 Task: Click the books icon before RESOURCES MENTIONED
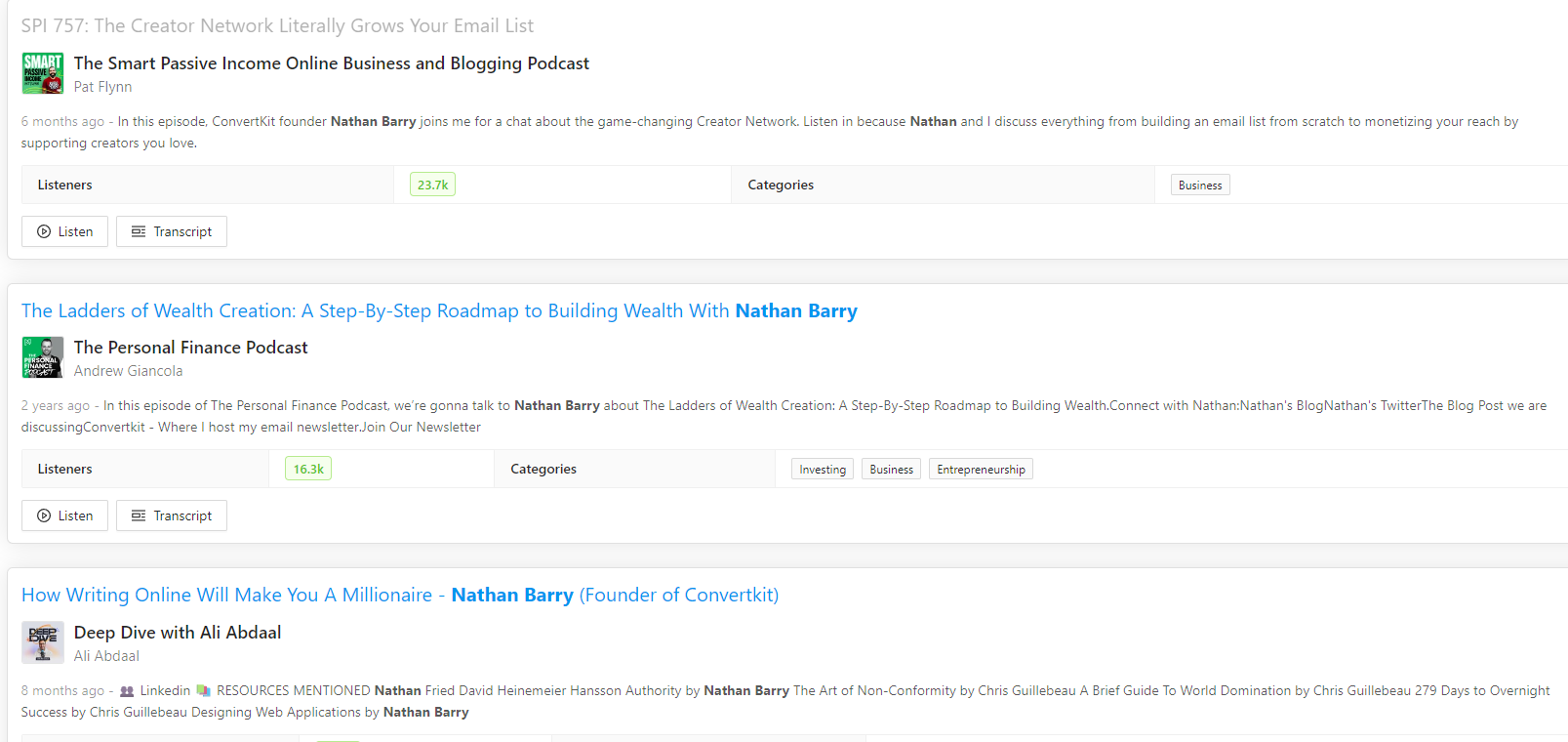tap(203, 691)
